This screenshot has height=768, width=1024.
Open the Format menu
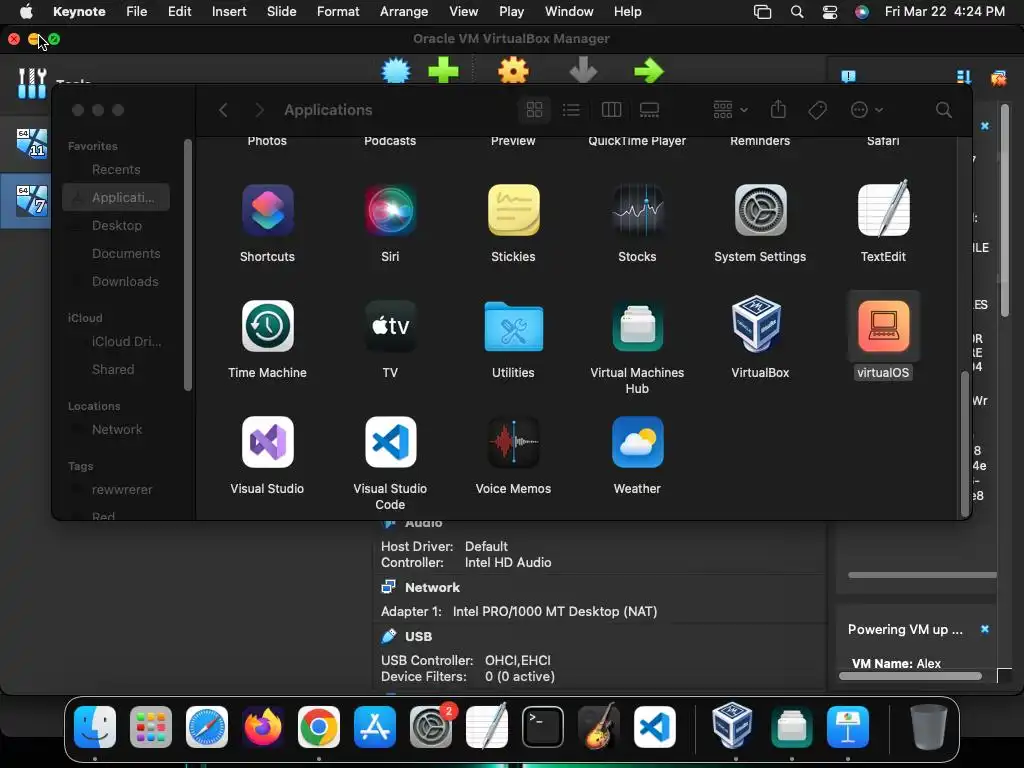coord(338,12)
